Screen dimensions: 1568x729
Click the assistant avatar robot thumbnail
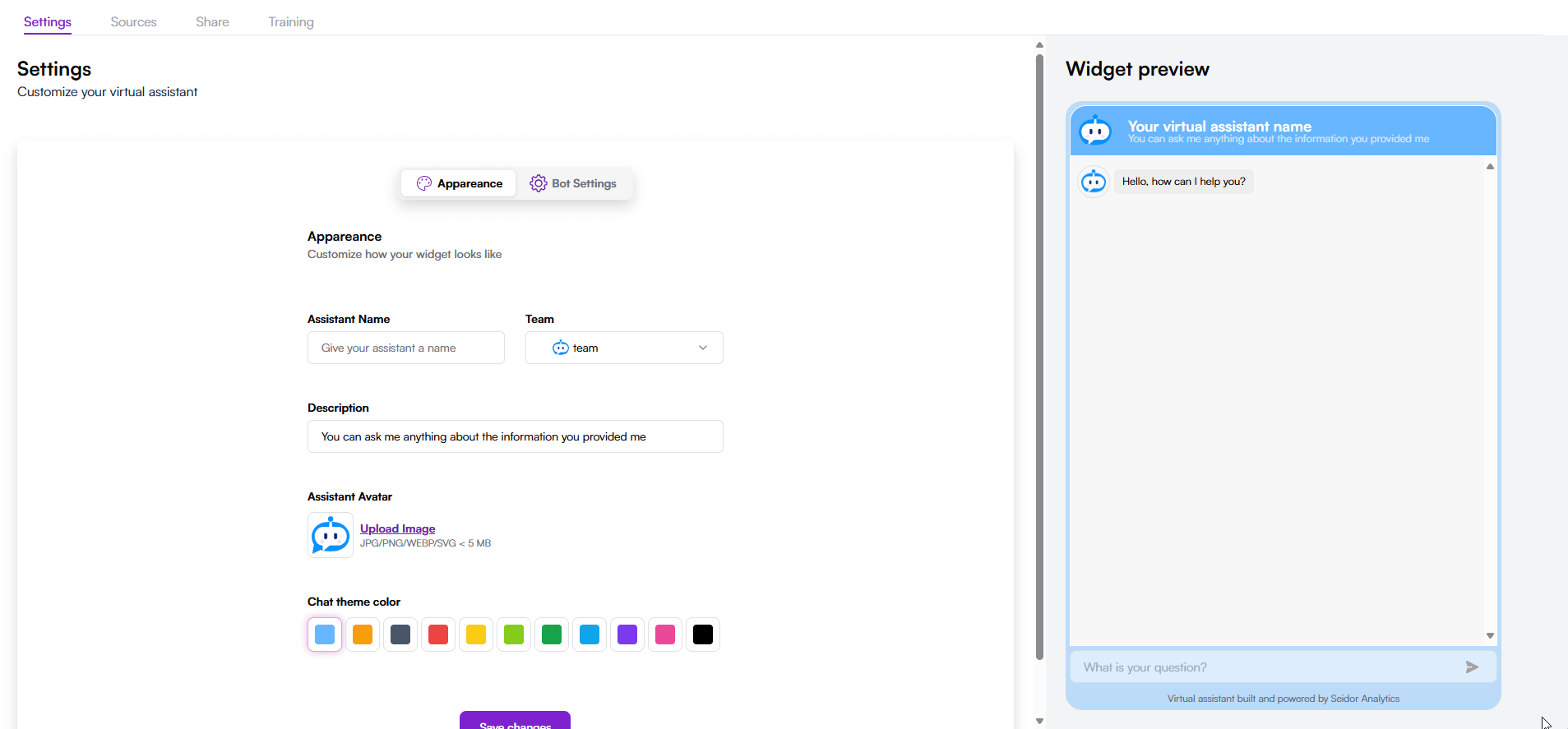click(x=331, y=535)
